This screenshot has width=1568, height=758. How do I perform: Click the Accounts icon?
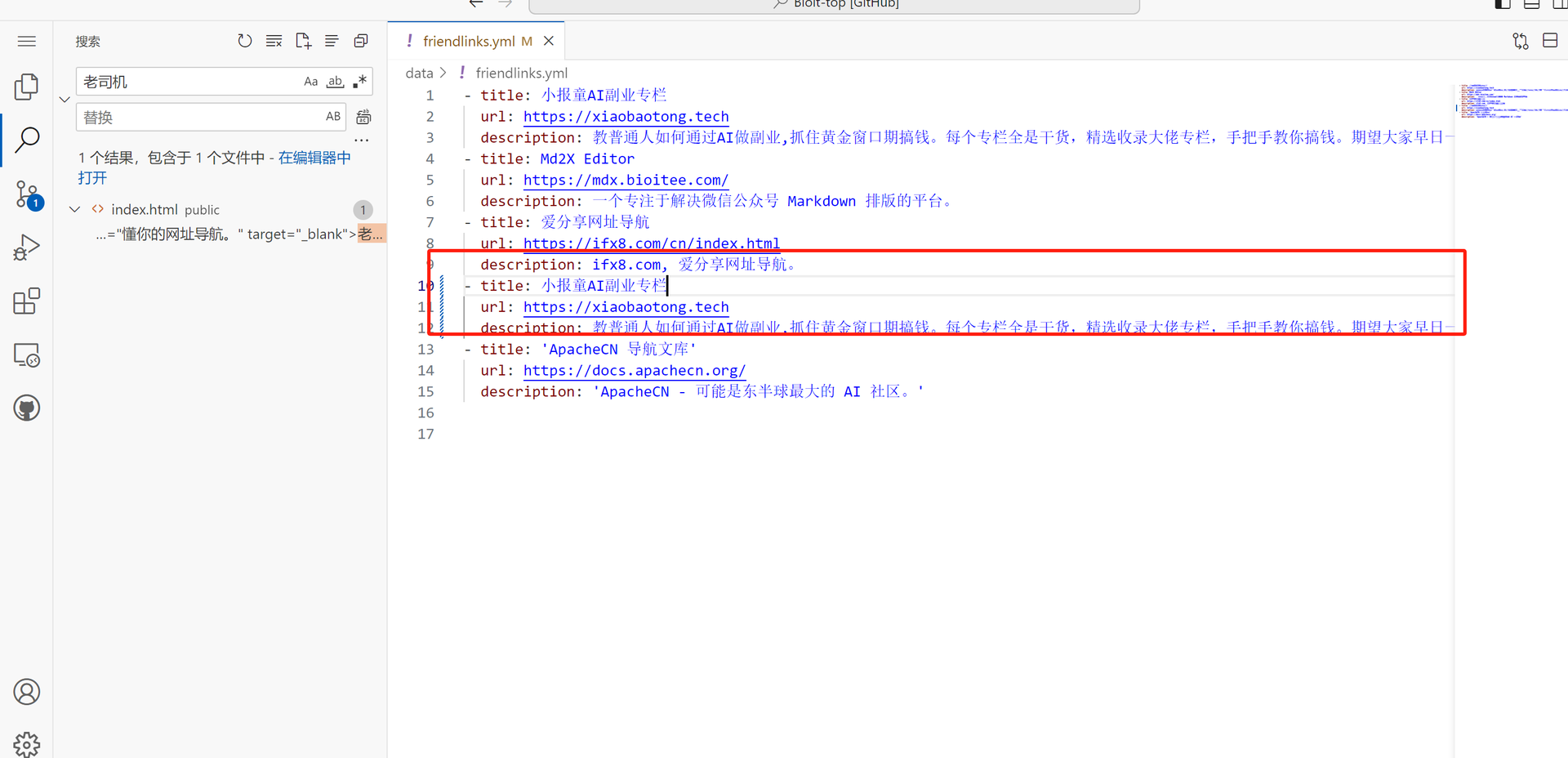(26, 692)
